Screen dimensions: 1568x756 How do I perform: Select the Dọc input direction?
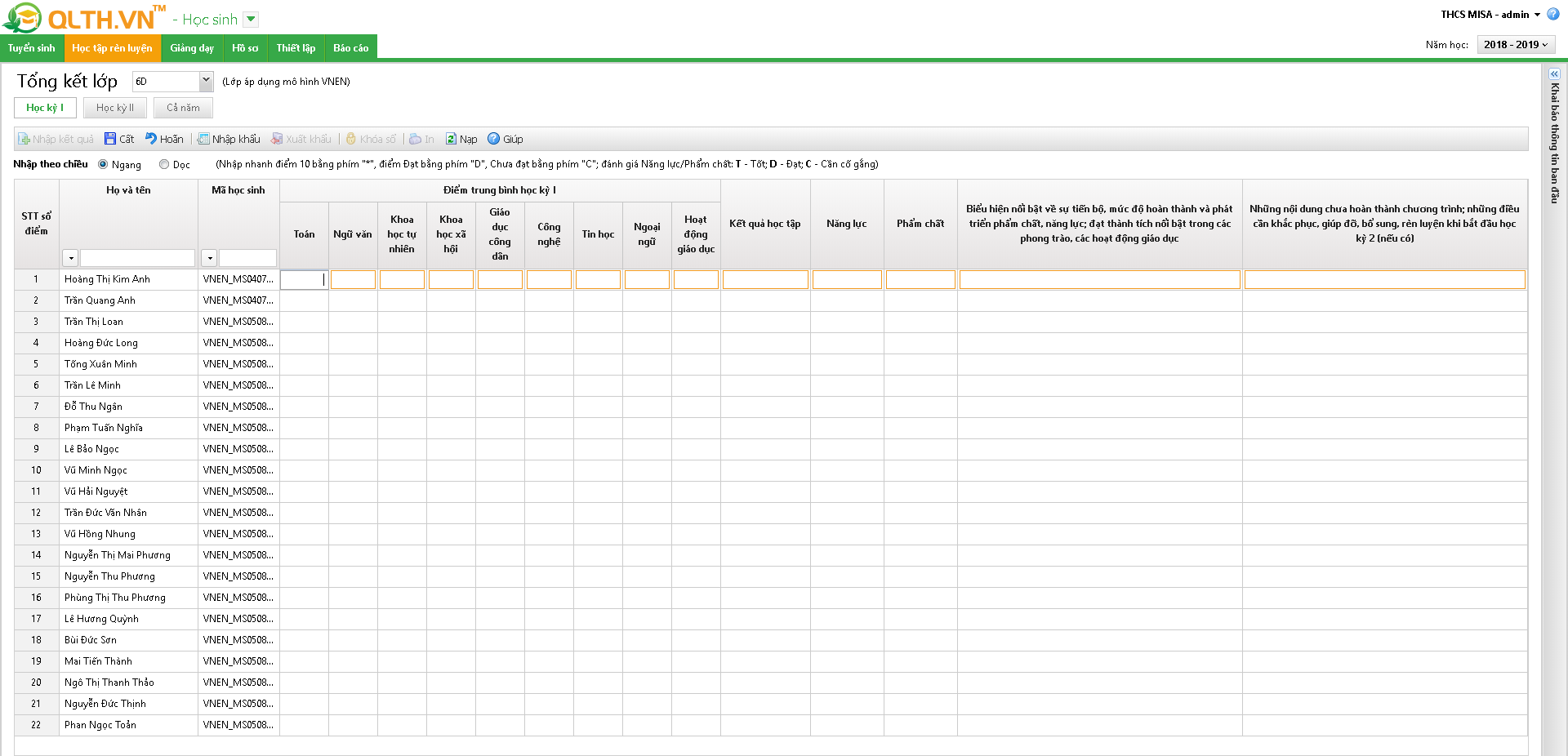164,164
